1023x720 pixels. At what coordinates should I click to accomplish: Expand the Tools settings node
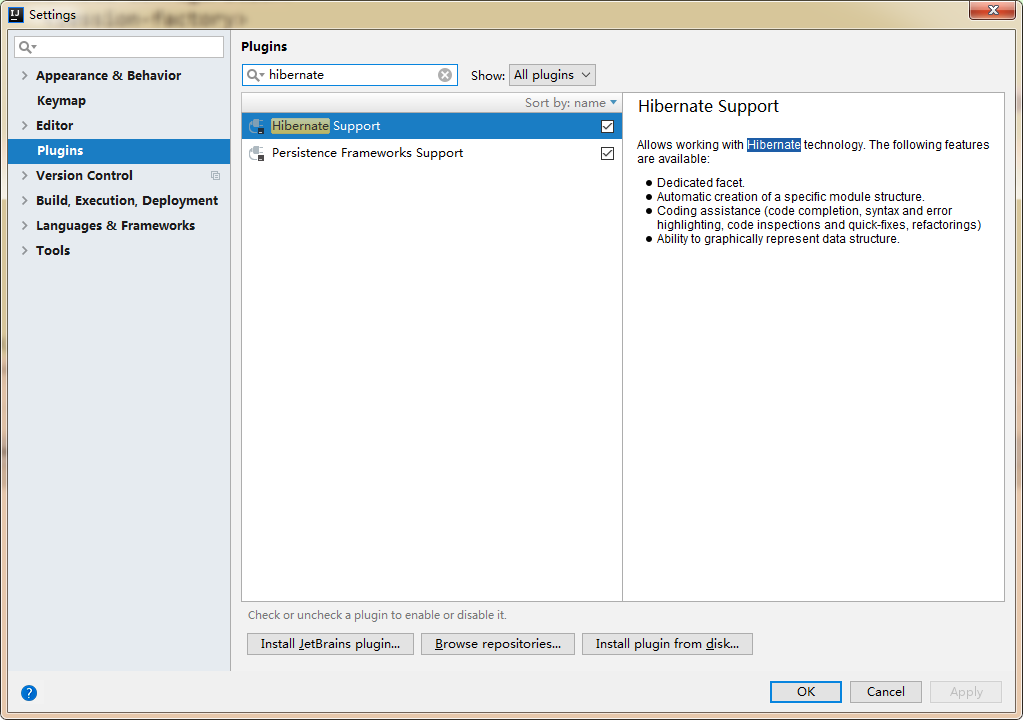point(25,250)
